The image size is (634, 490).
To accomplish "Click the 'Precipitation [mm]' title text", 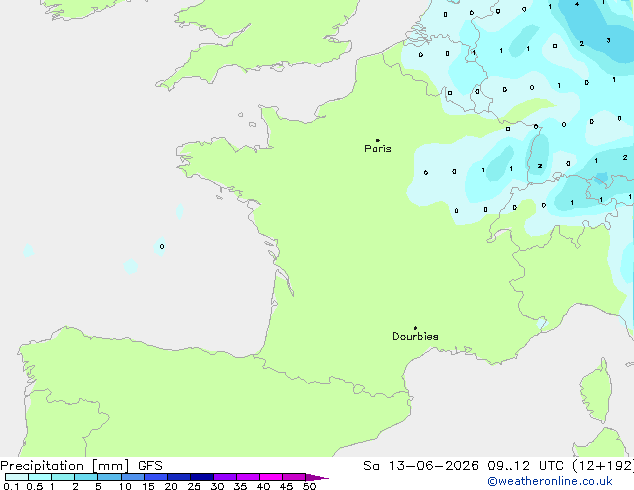I will [65, 466].
